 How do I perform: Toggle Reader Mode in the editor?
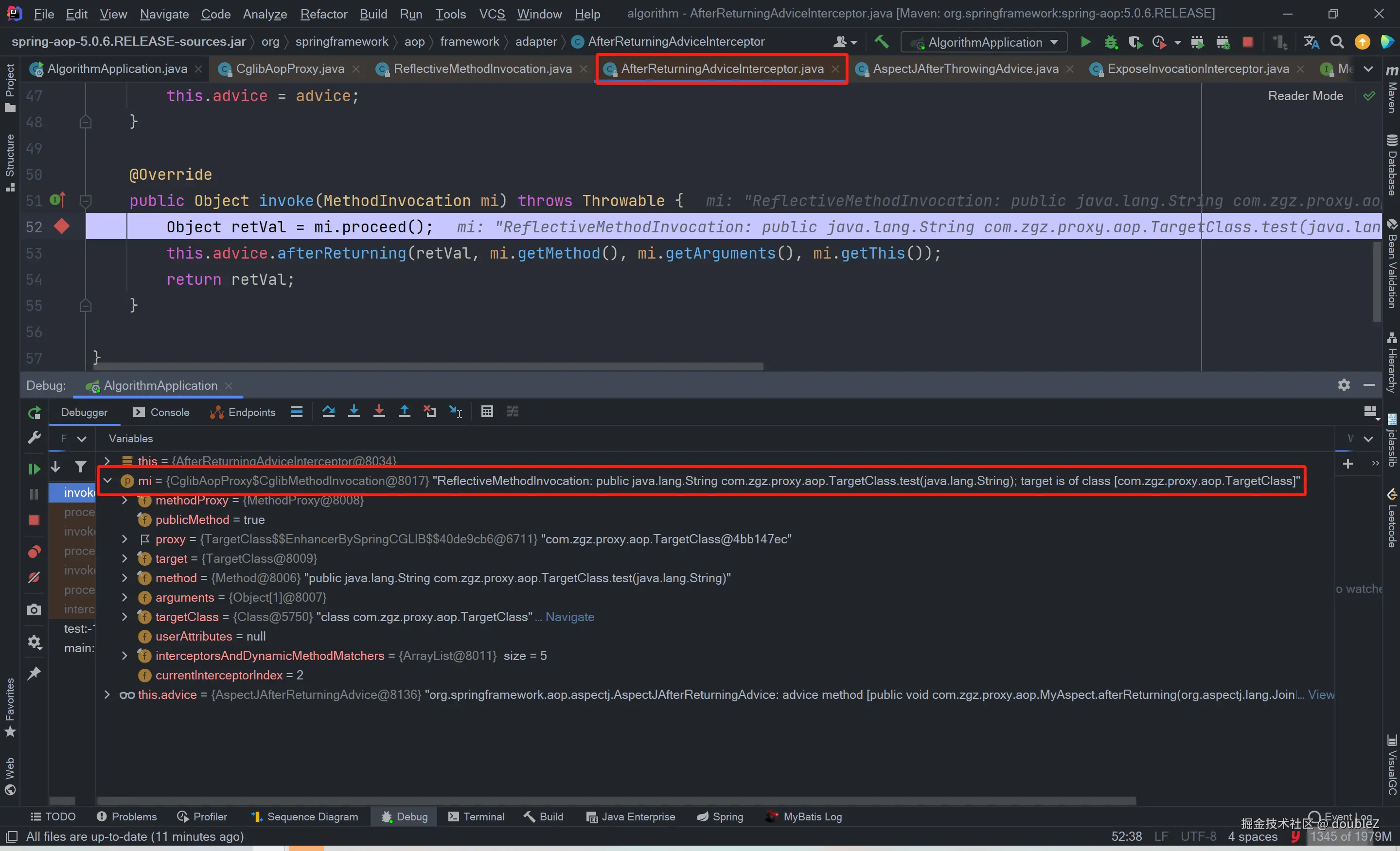point(1305,96)
